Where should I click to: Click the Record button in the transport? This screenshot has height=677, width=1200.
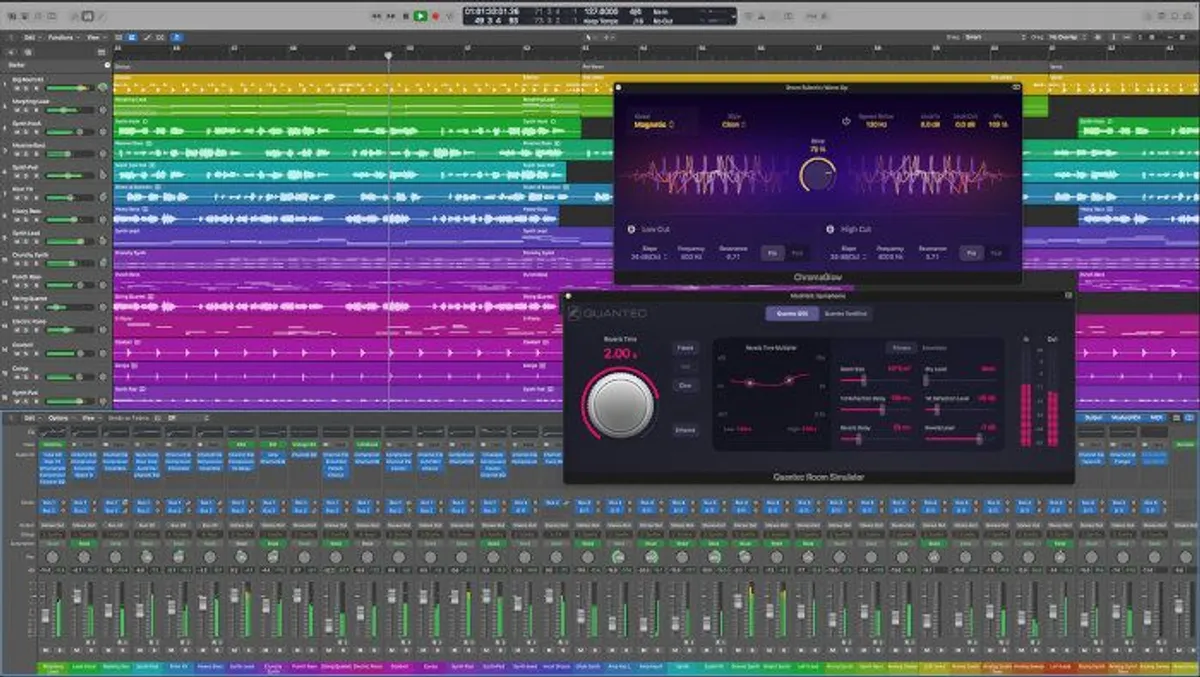[435, 16]
